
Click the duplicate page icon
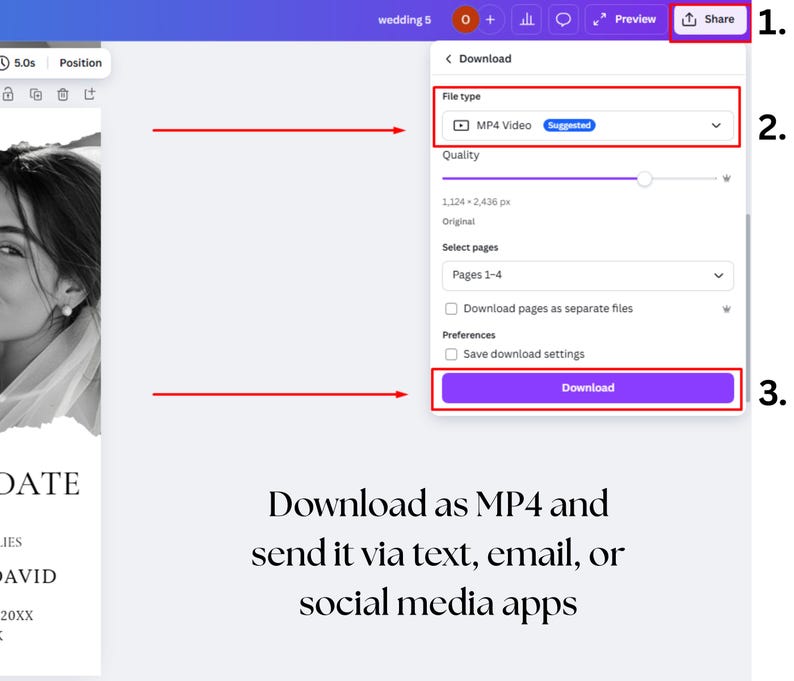pos(35,94)
